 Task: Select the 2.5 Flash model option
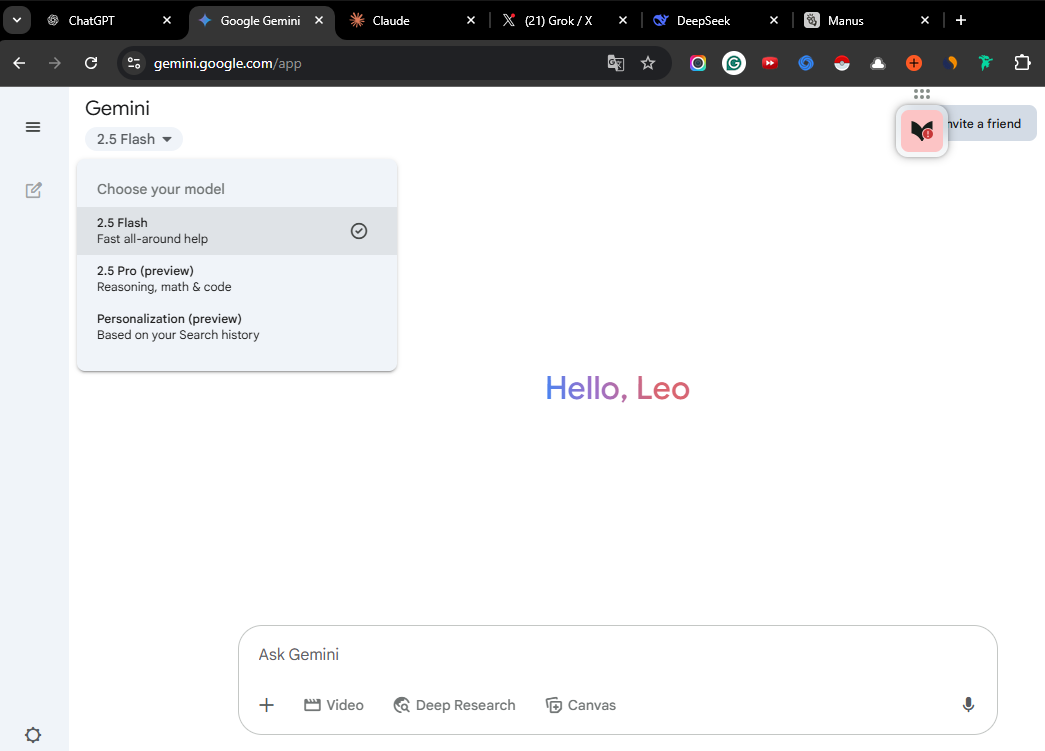click(x=237, y=231)
